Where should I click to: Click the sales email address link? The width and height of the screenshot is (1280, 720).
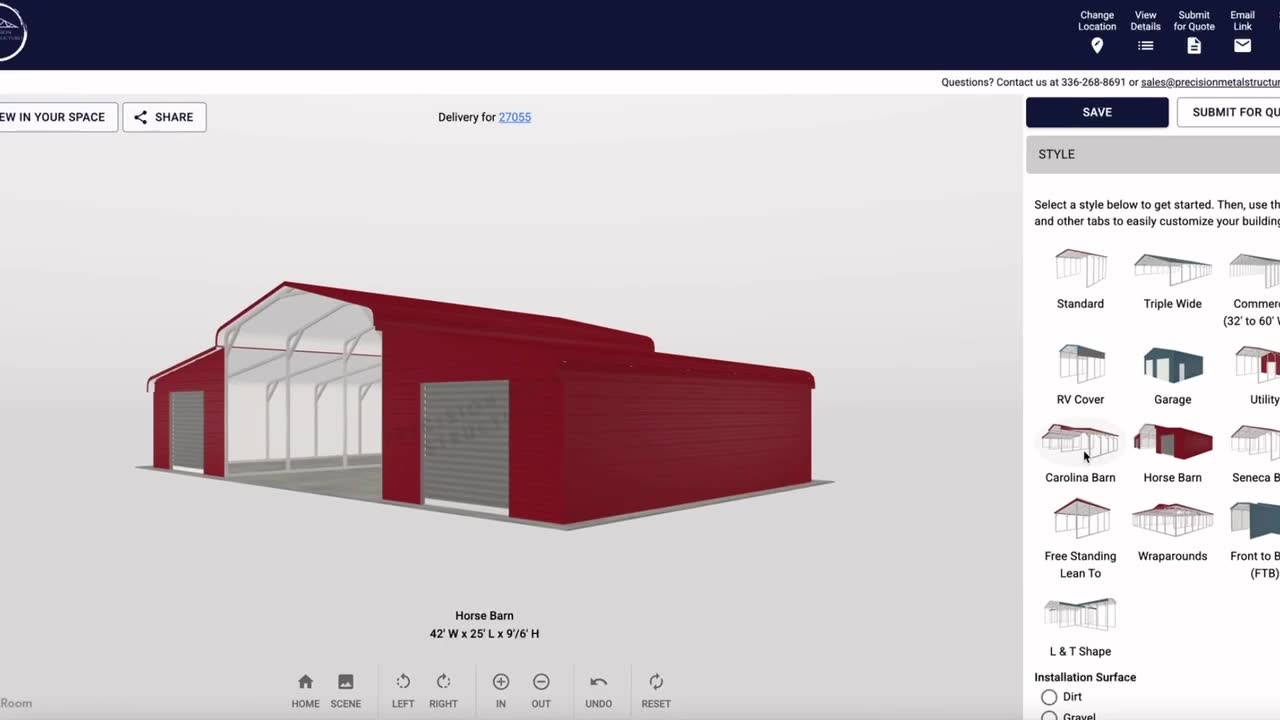click(x=1210, y=82)
